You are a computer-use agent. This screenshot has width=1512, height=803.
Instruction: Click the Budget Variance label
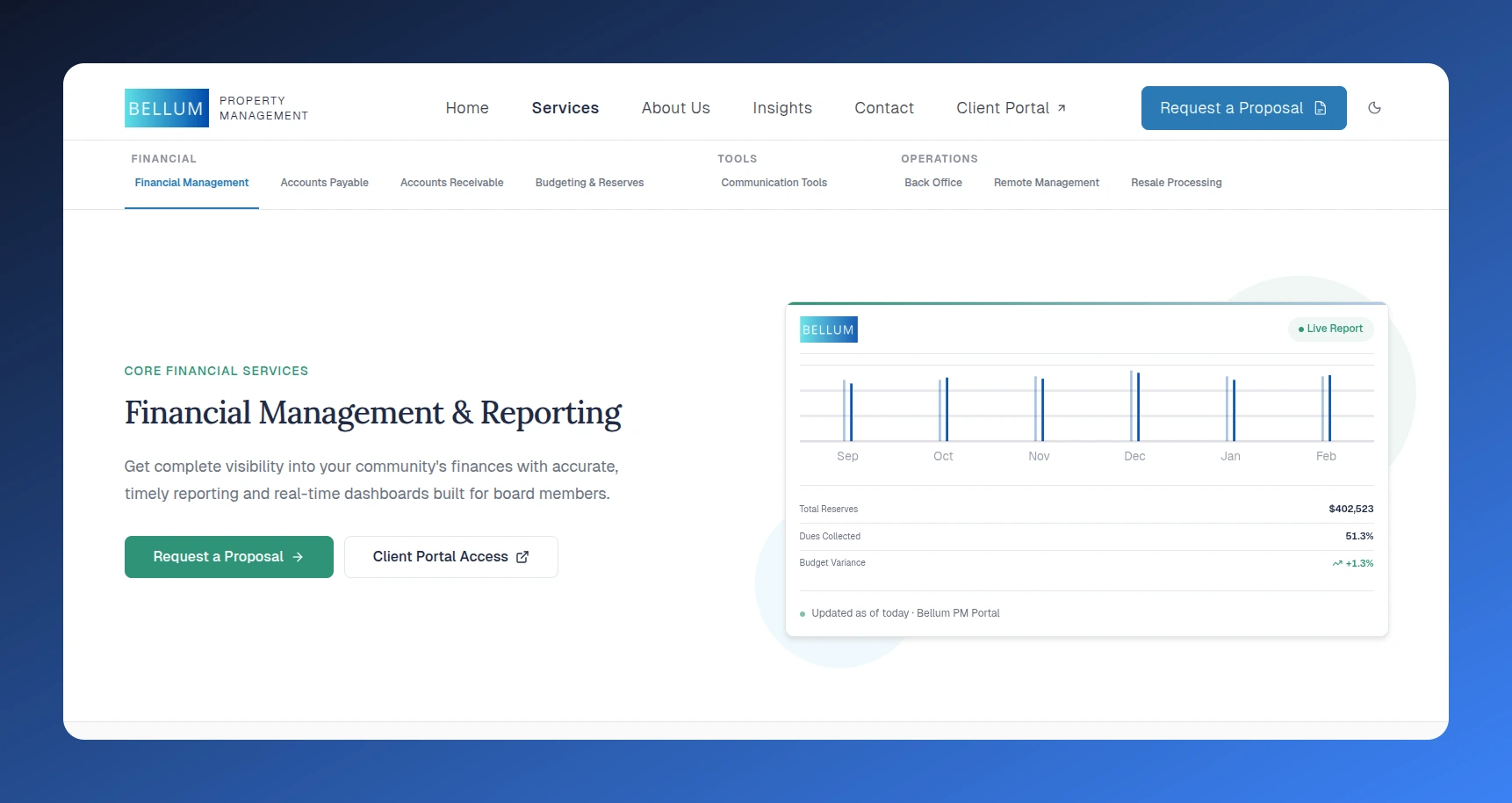[x=832, y=563]
